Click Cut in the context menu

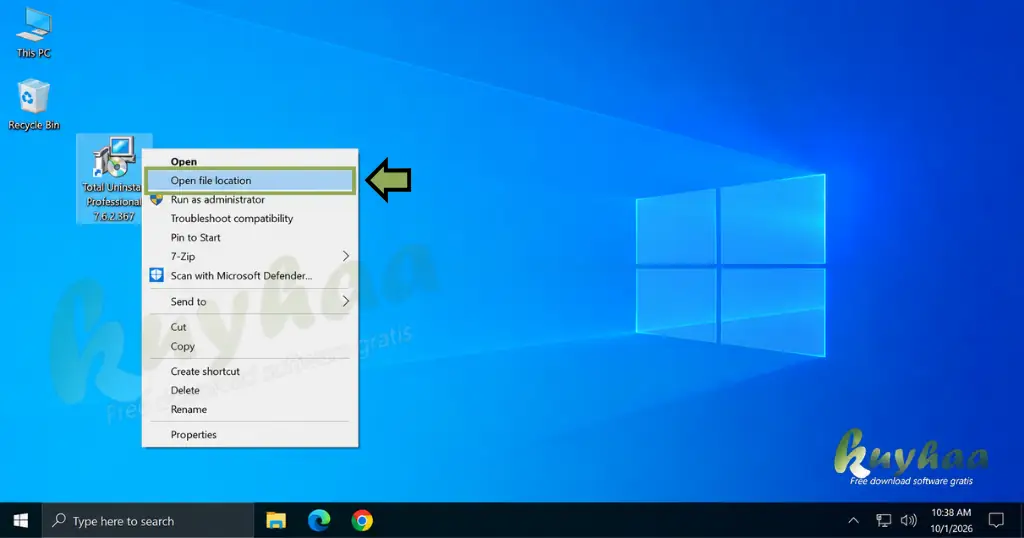click(x=250, y=326)
